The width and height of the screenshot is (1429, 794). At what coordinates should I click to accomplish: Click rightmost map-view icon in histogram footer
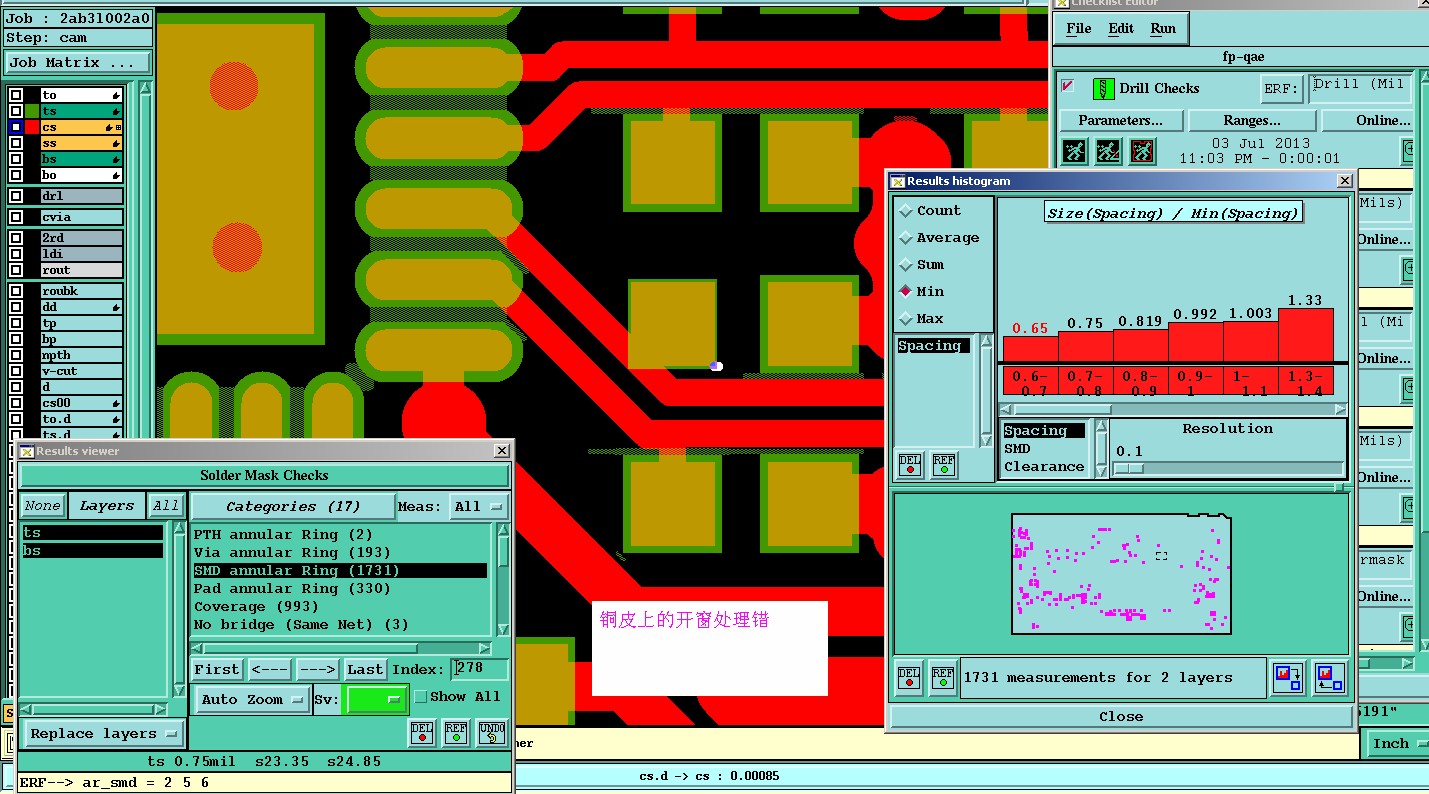tap(1328, 678)
